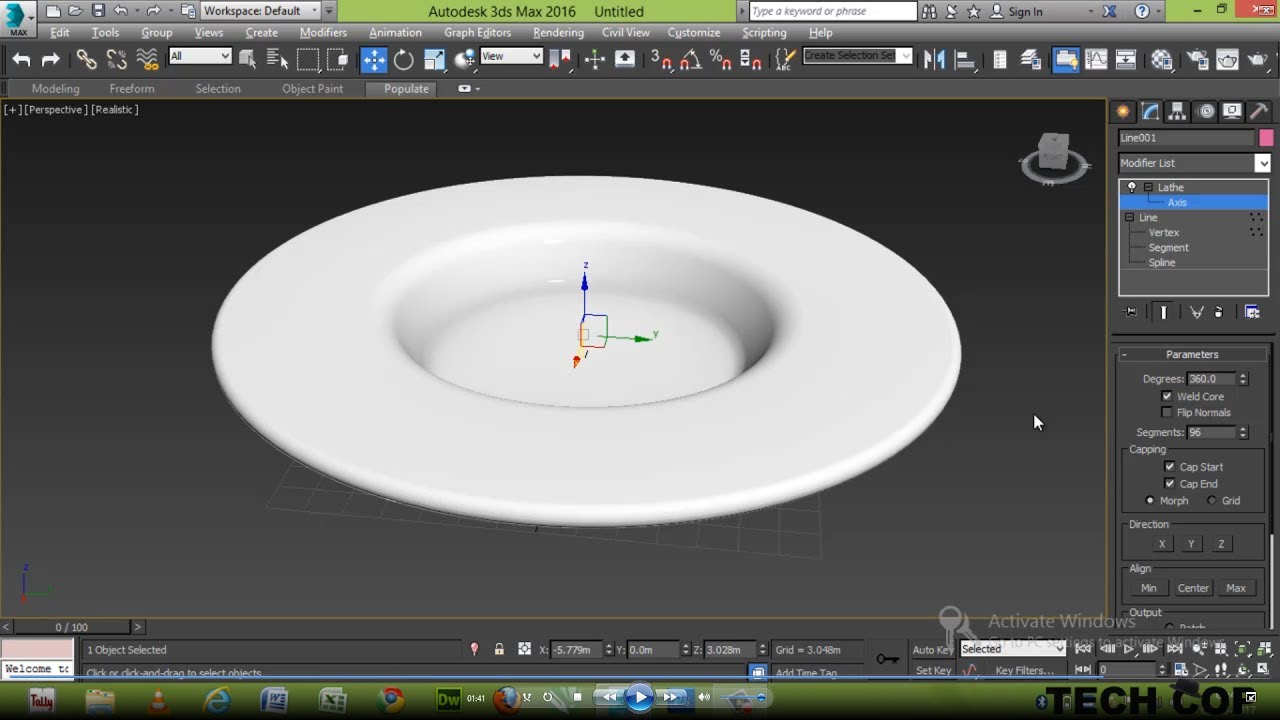Choose the Rectangular Selection Region tool
1280x720 pixels.
[308, 60]
